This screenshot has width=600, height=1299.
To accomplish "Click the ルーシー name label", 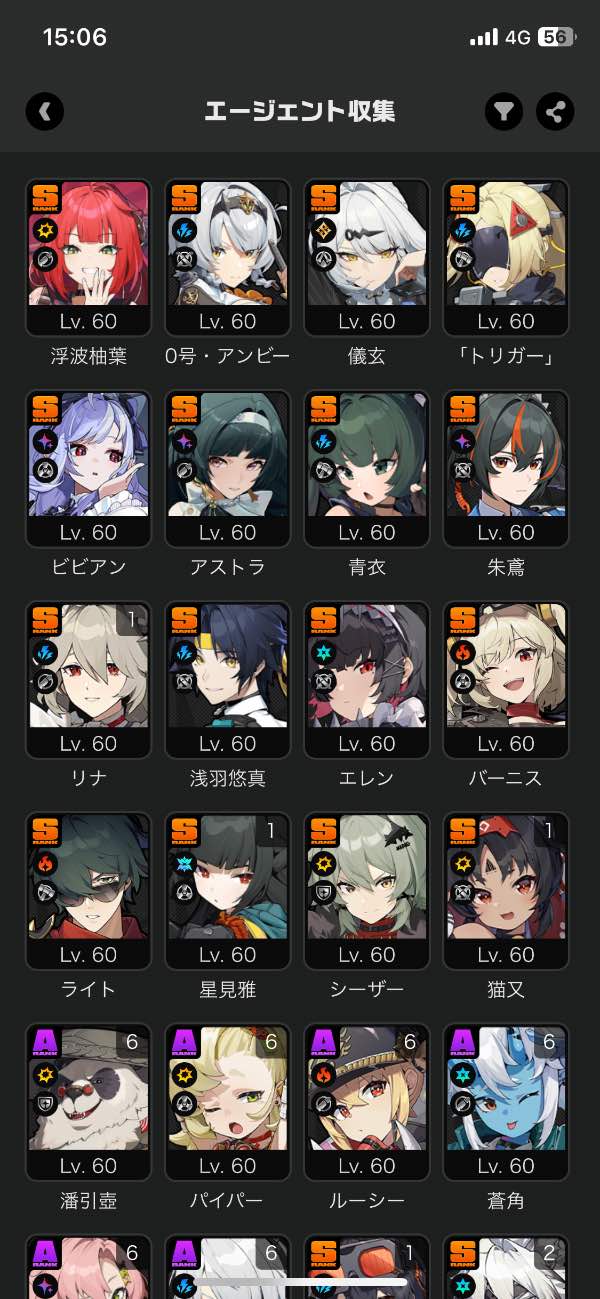I will coord(367,1200).
